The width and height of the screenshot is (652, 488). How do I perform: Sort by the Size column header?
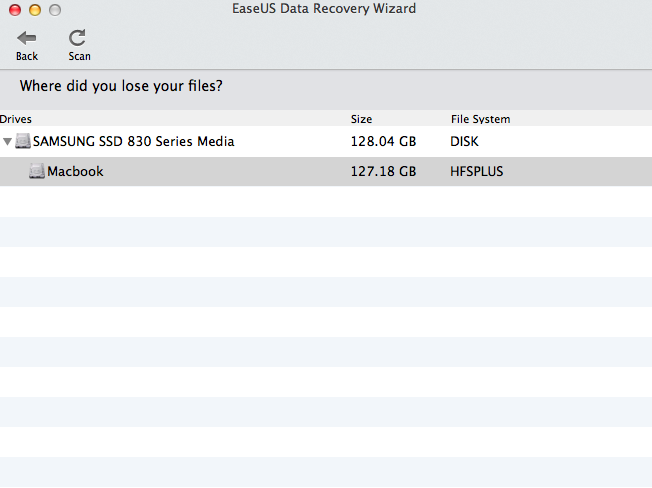click(361, 119)
